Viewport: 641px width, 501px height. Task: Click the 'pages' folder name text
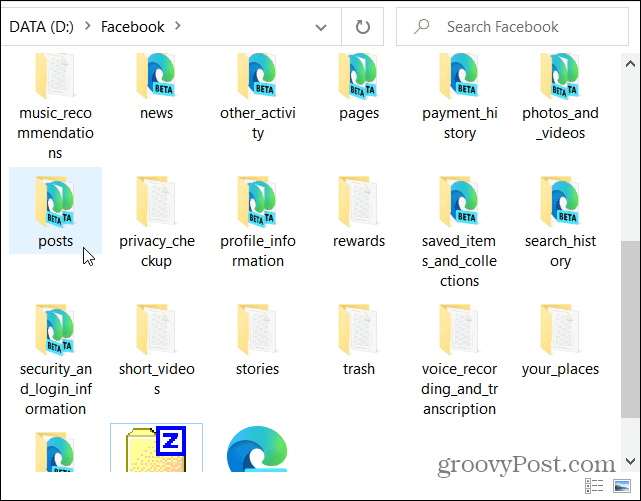[359, 113]
